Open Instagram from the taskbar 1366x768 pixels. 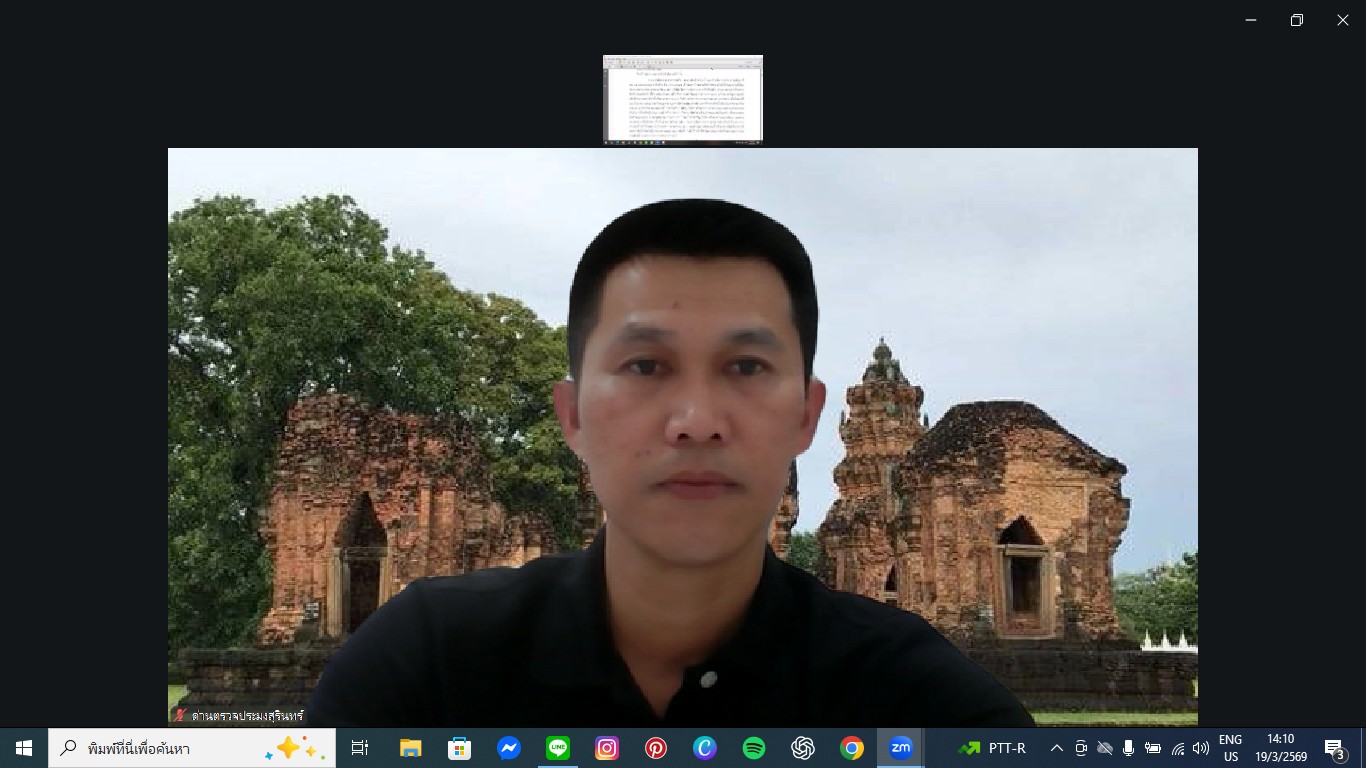point(607,747)
